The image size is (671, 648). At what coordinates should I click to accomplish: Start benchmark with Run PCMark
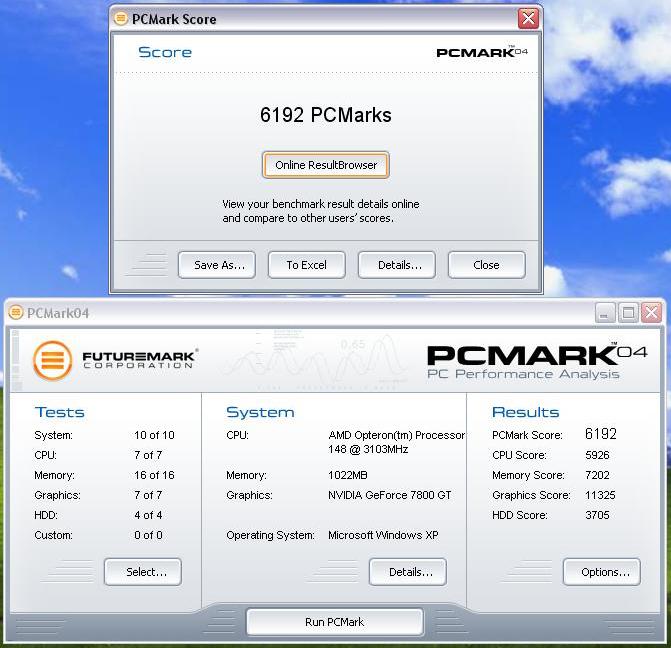pyautogui.click(x=335, y=622)
